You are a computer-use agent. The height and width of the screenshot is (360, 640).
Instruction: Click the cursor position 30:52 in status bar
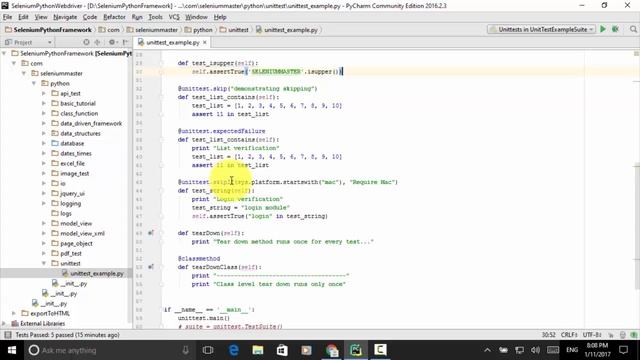coord(548,335)
